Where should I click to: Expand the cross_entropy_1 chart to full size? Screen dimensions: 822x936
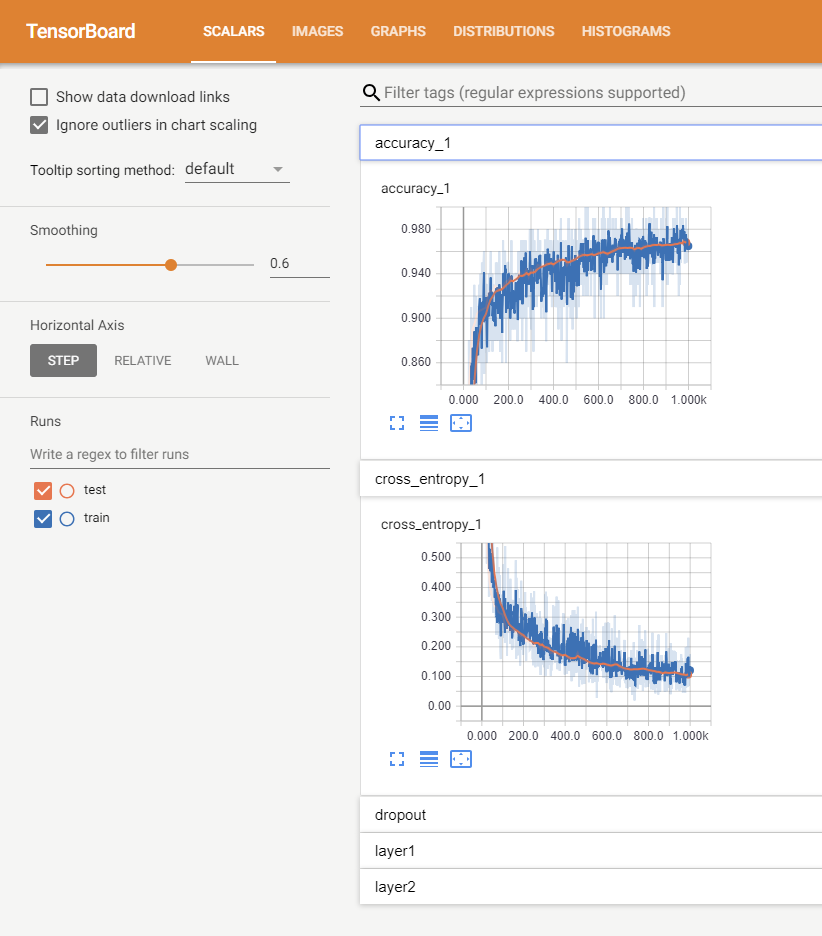397,759
